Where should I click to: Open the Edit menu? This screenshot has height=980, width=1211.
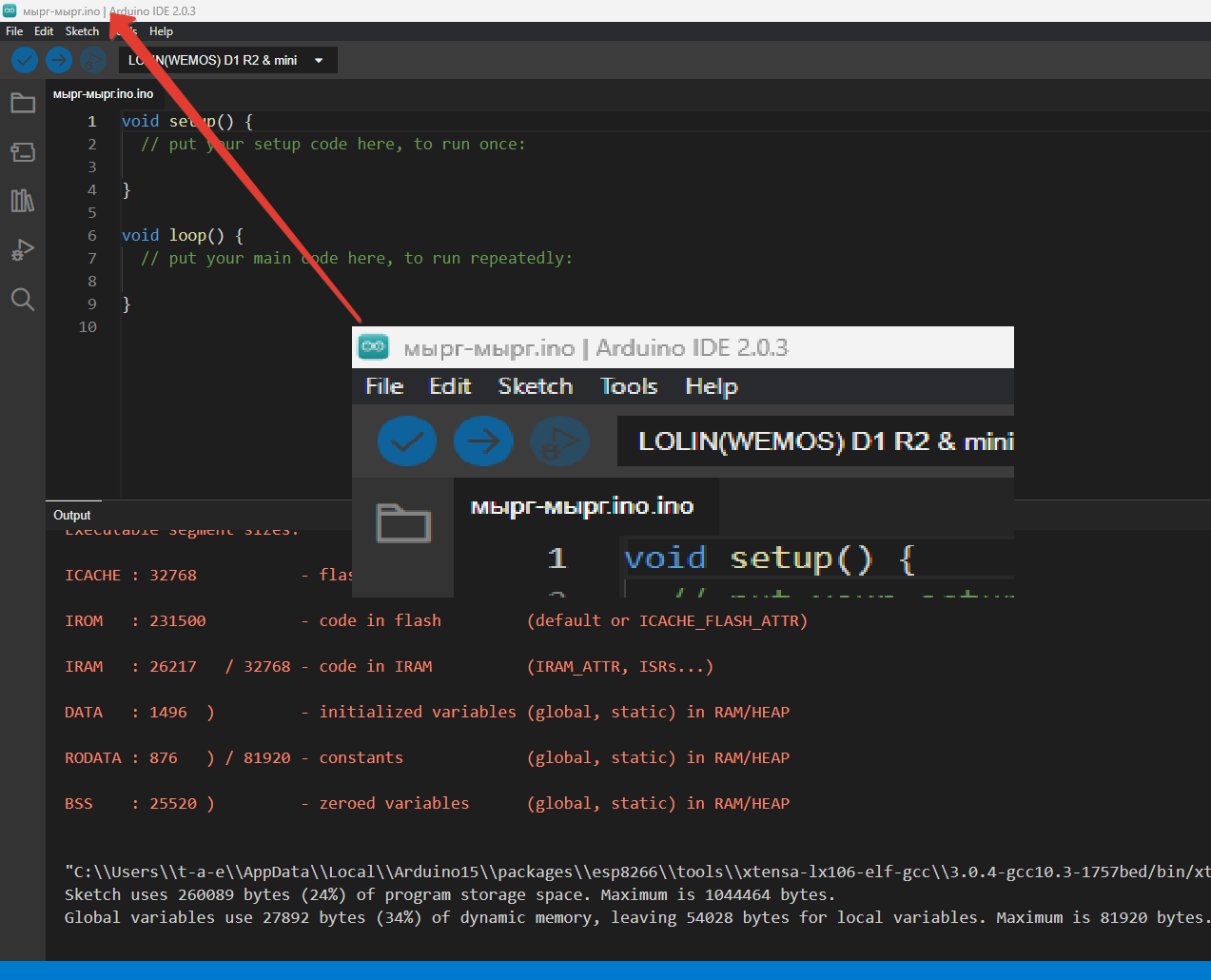point(44,31)
